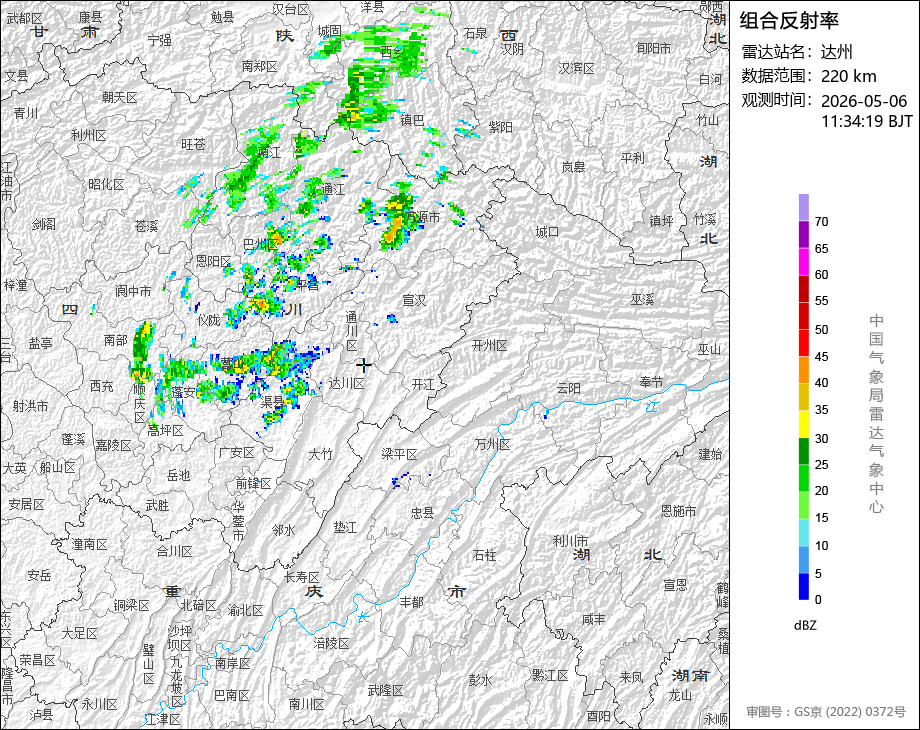Click the radar station cross marker near 达川区
Viewport: 920px width, 730px height.
click(x=364, y=366)
